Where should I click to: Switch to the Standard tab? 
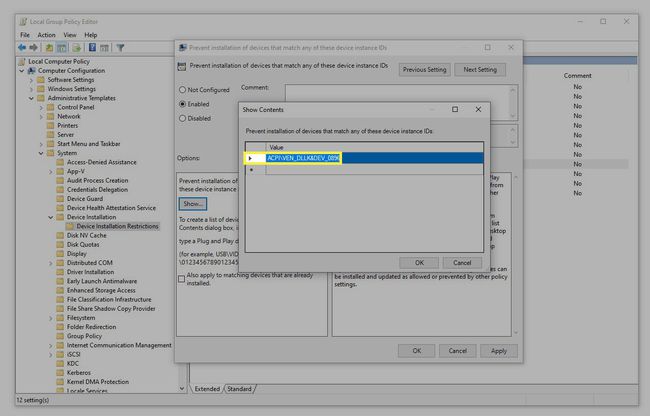pyautogui.click(x=239, y=389)
